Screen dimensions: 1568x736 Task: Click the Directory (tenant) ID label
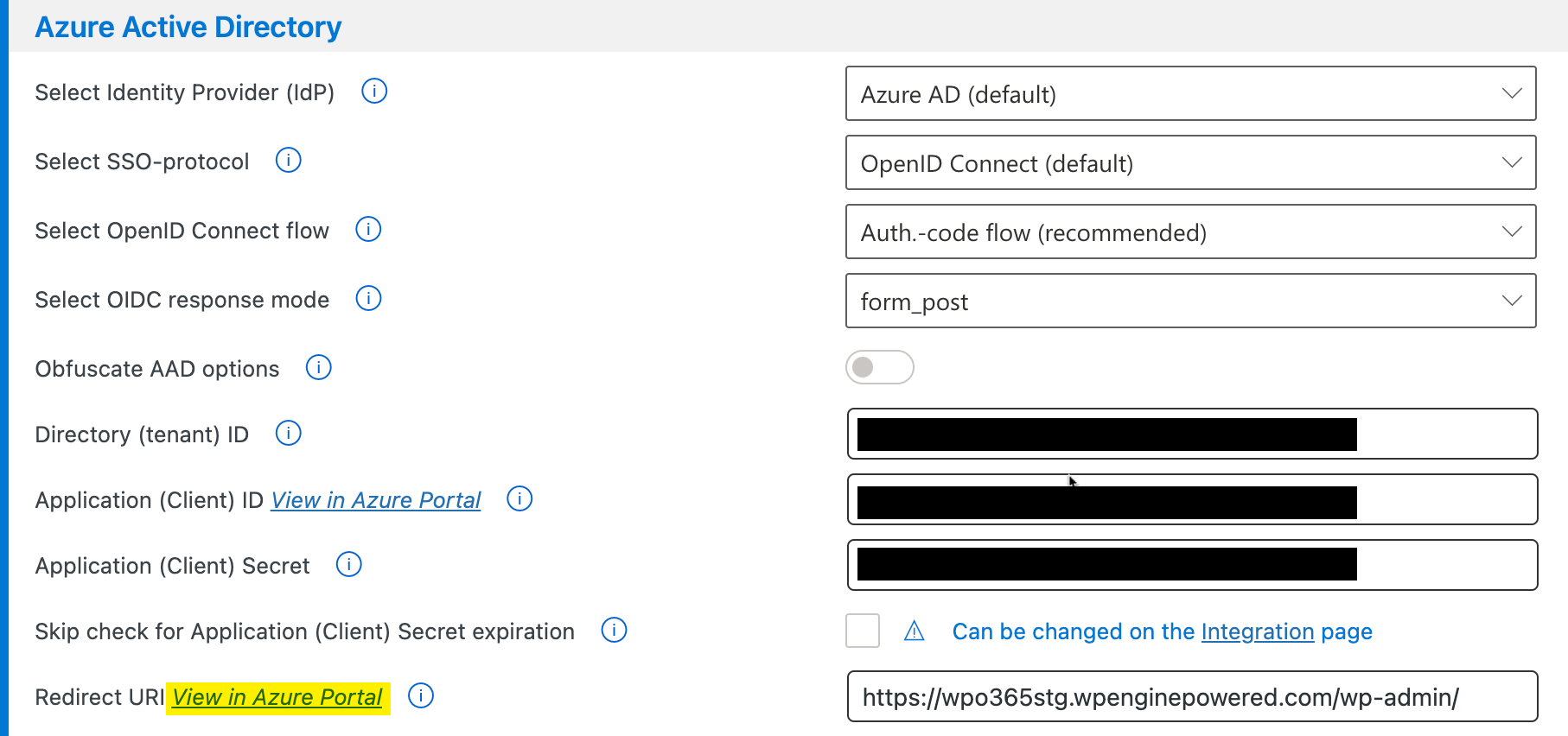[x=142, y=435]
